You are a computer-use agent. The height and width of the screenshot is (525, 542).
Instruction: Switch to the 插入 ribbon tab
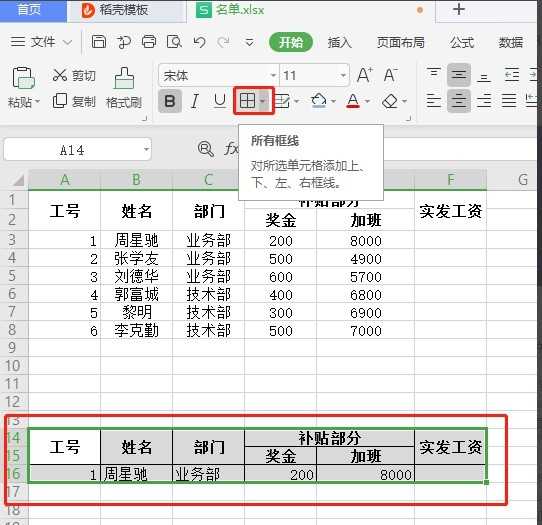(340, 42)
